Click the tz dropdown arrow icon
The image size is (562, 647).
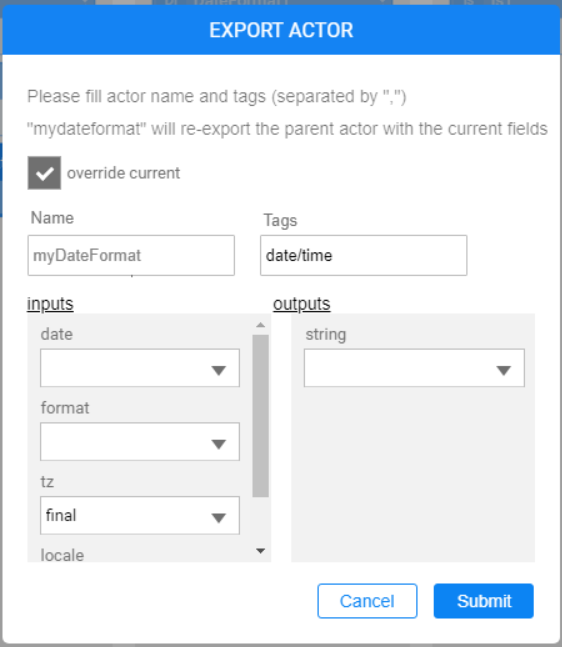[219, 517]
